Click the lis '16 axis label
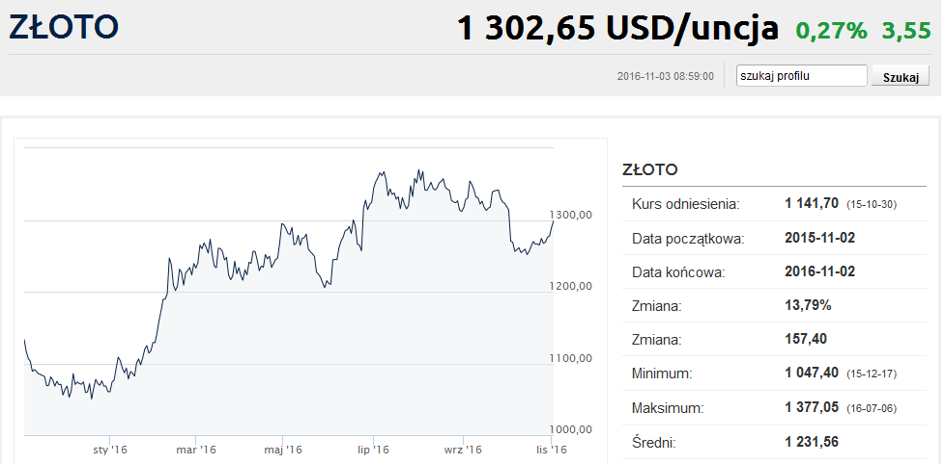Screen dimensions: 945x464 coord(551,450)
